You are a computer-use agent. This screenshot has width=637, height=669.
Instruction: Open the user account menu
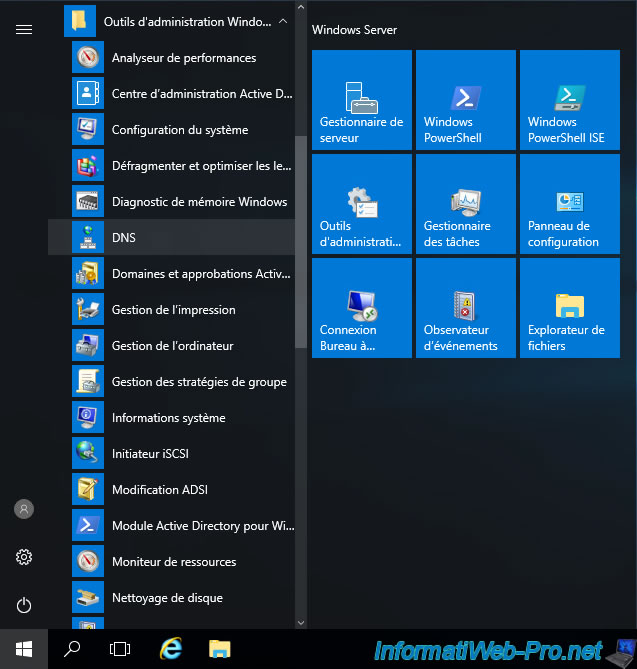coord(24,509)
